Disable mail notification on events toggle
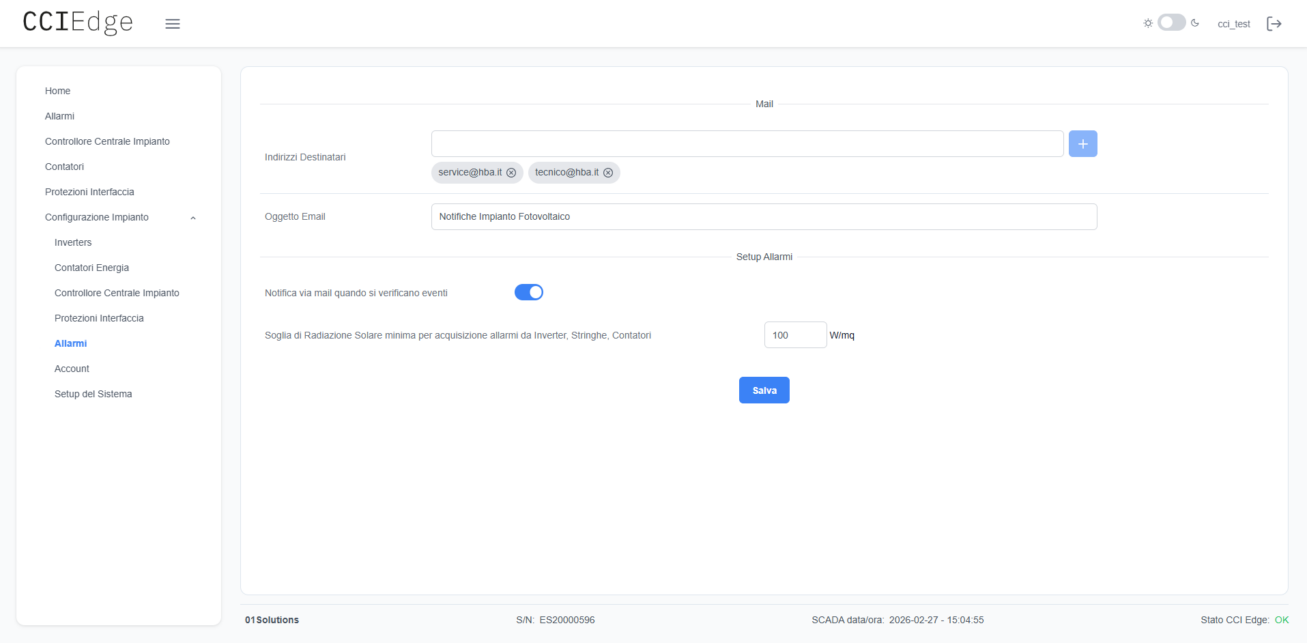The image size is (1307, 643). (528, 292)
